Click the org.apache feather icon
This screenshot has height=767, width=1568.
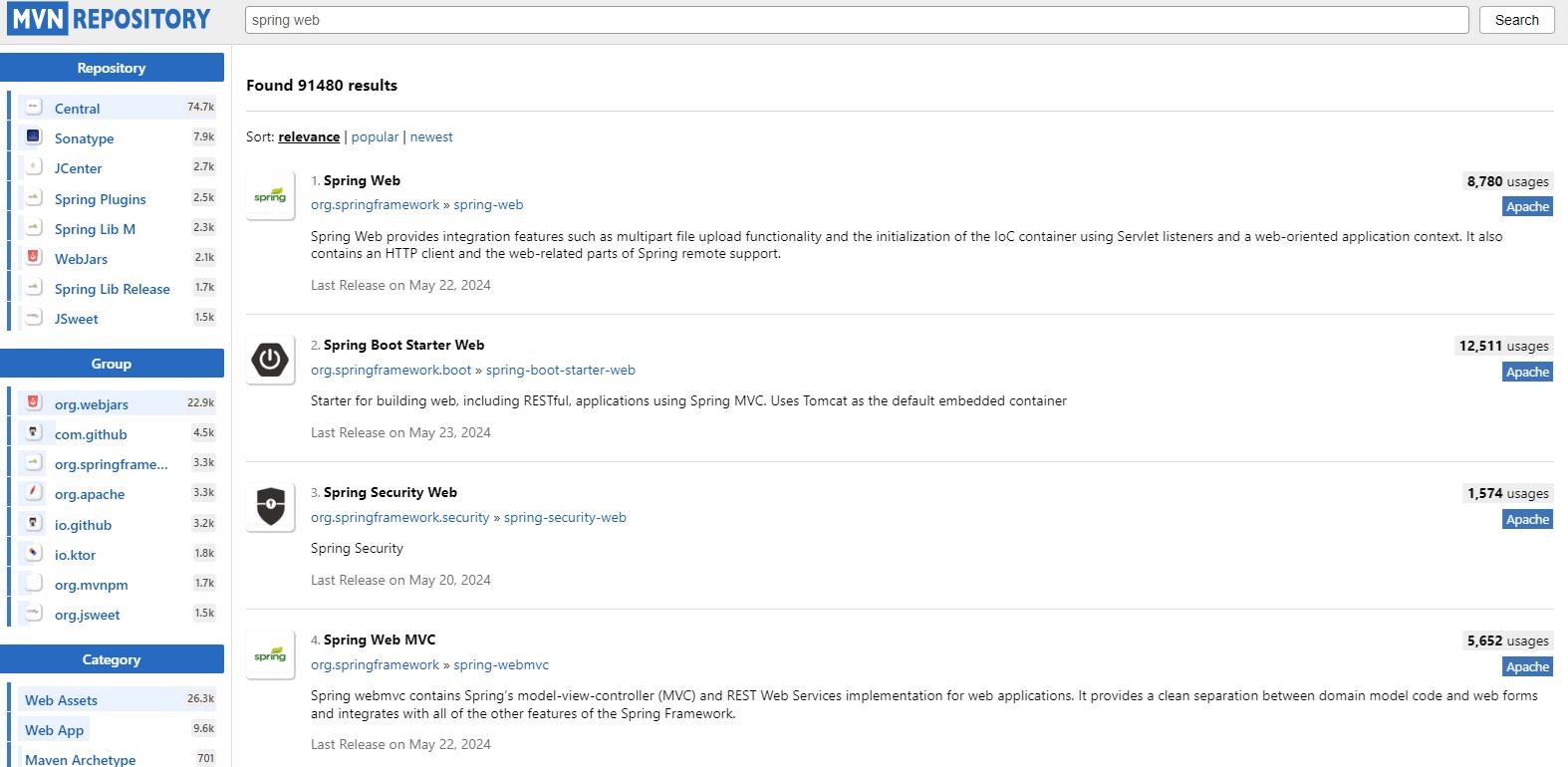tap(34, 492)
